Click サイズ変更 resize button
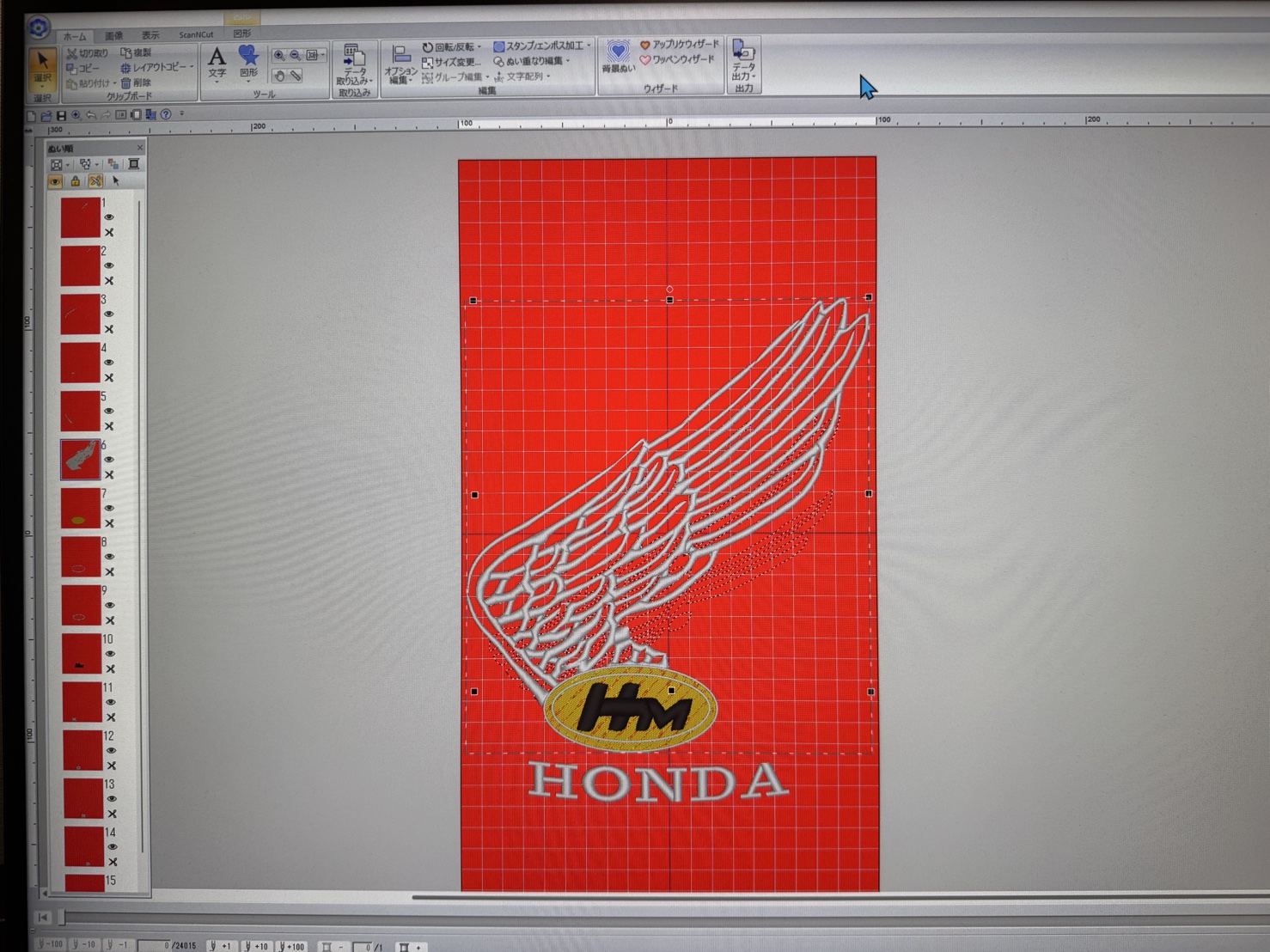The image size is (1270, 952). [451, 62]
